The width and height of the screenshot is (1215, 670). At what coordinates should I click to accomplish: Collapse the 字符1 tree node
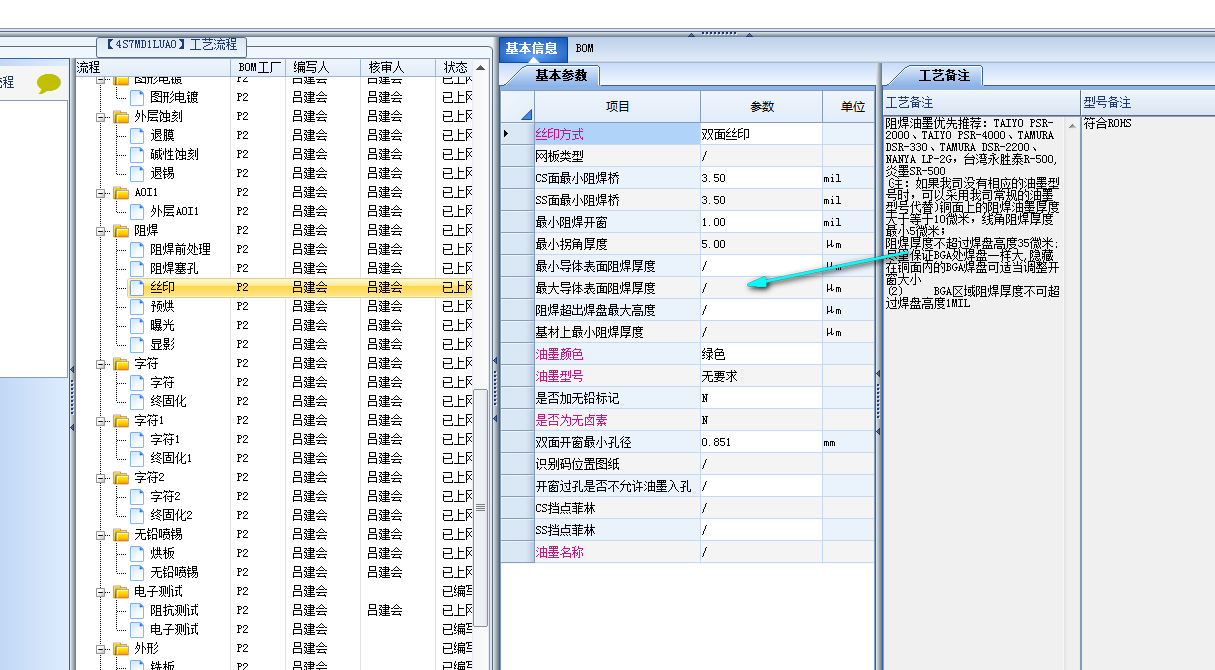(x=101, y=421)
